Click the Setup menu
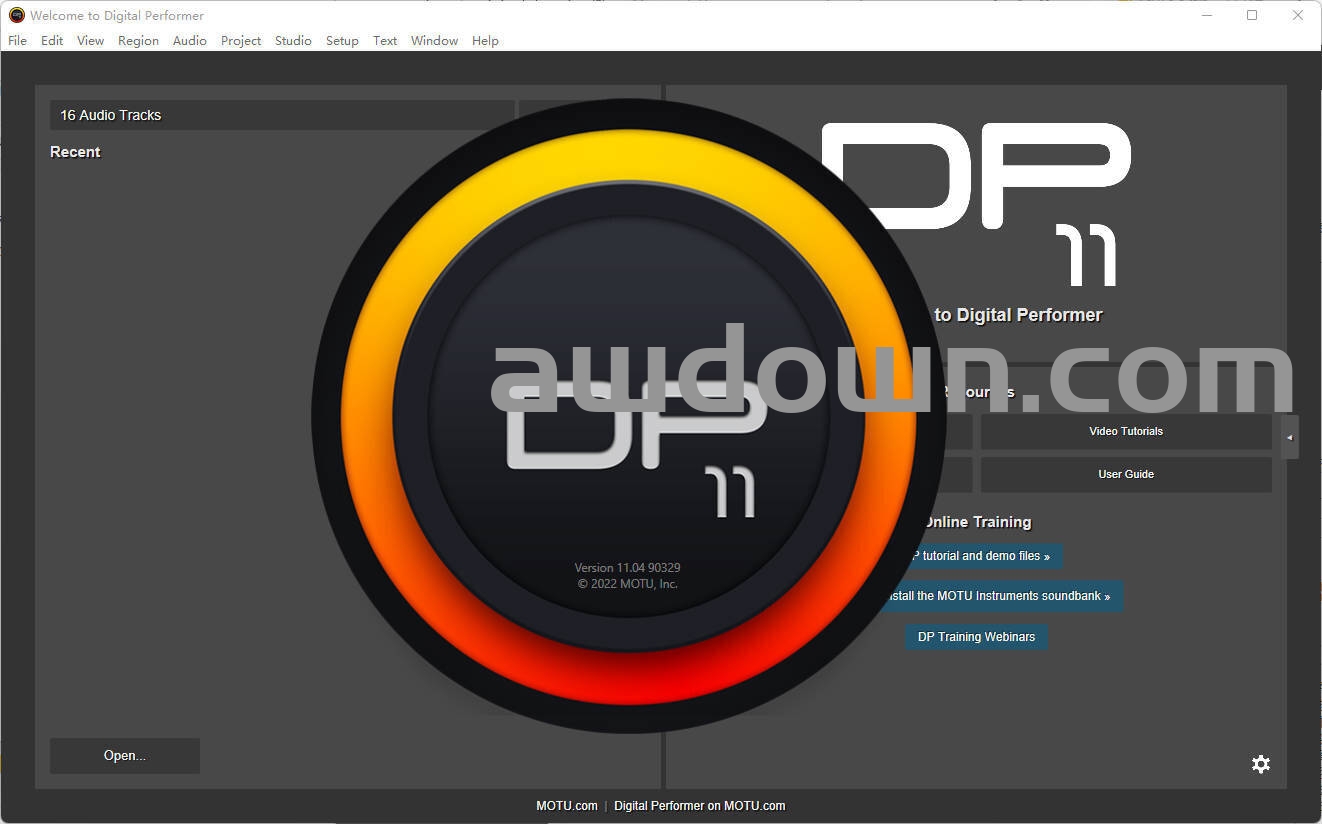Viewport: 1322px width, 824px height. pyautogui.click(x=342, y=41)
